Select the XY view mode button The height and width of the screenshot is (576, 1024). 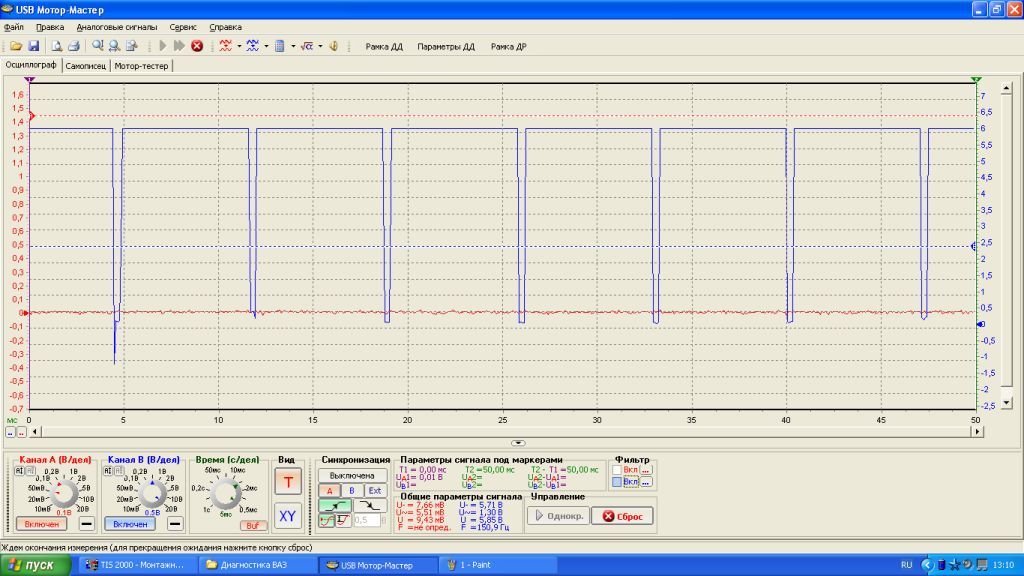287,516
